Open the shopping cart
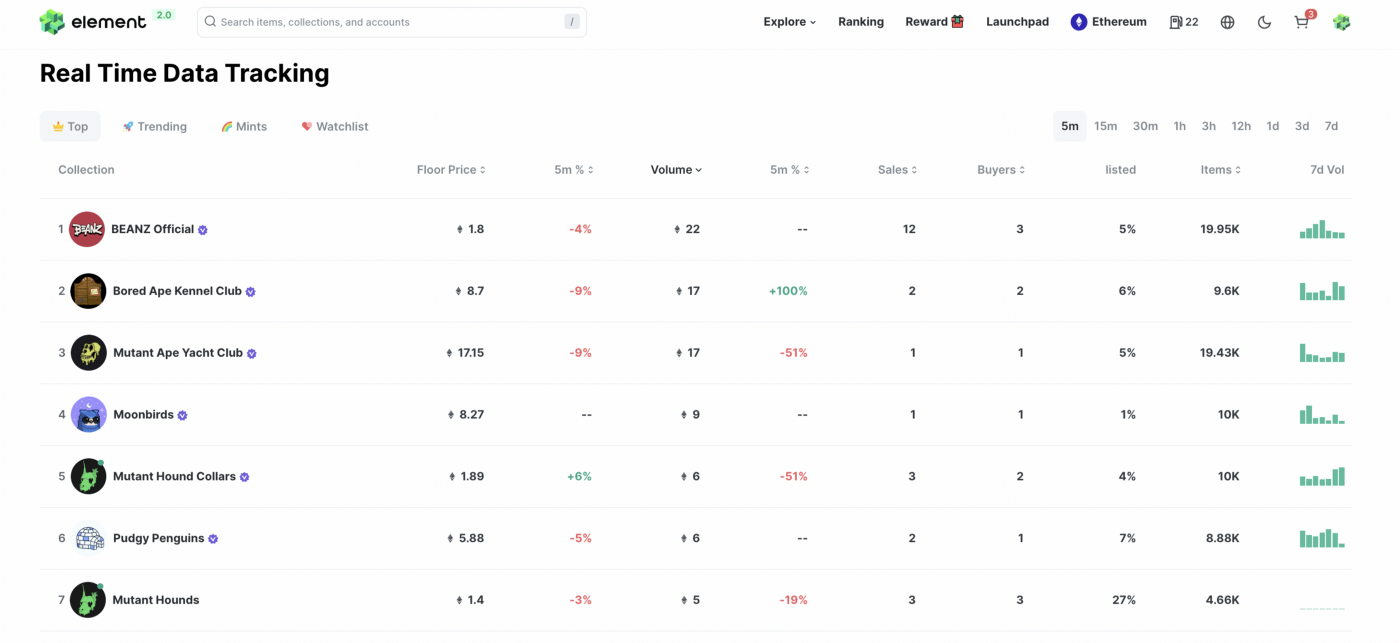This screenshot has height=643, width=1400. tap(1302, 22)
